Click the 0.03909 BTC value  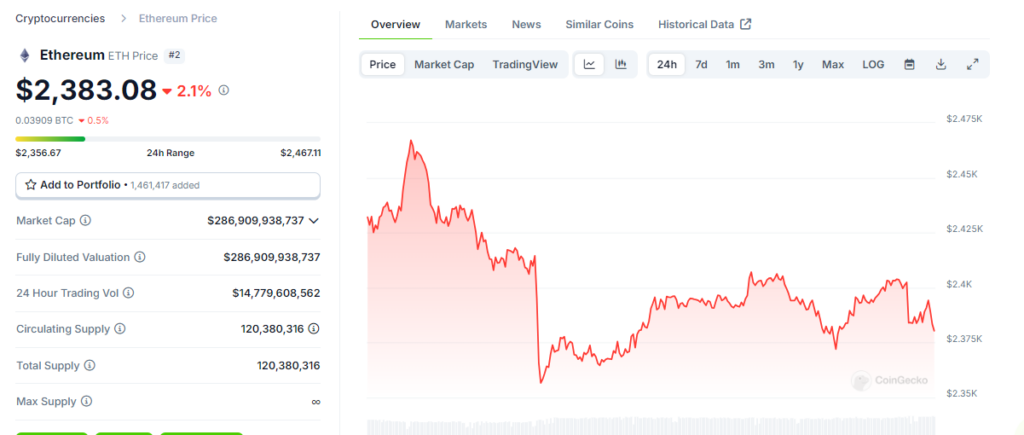pos(44,120)
